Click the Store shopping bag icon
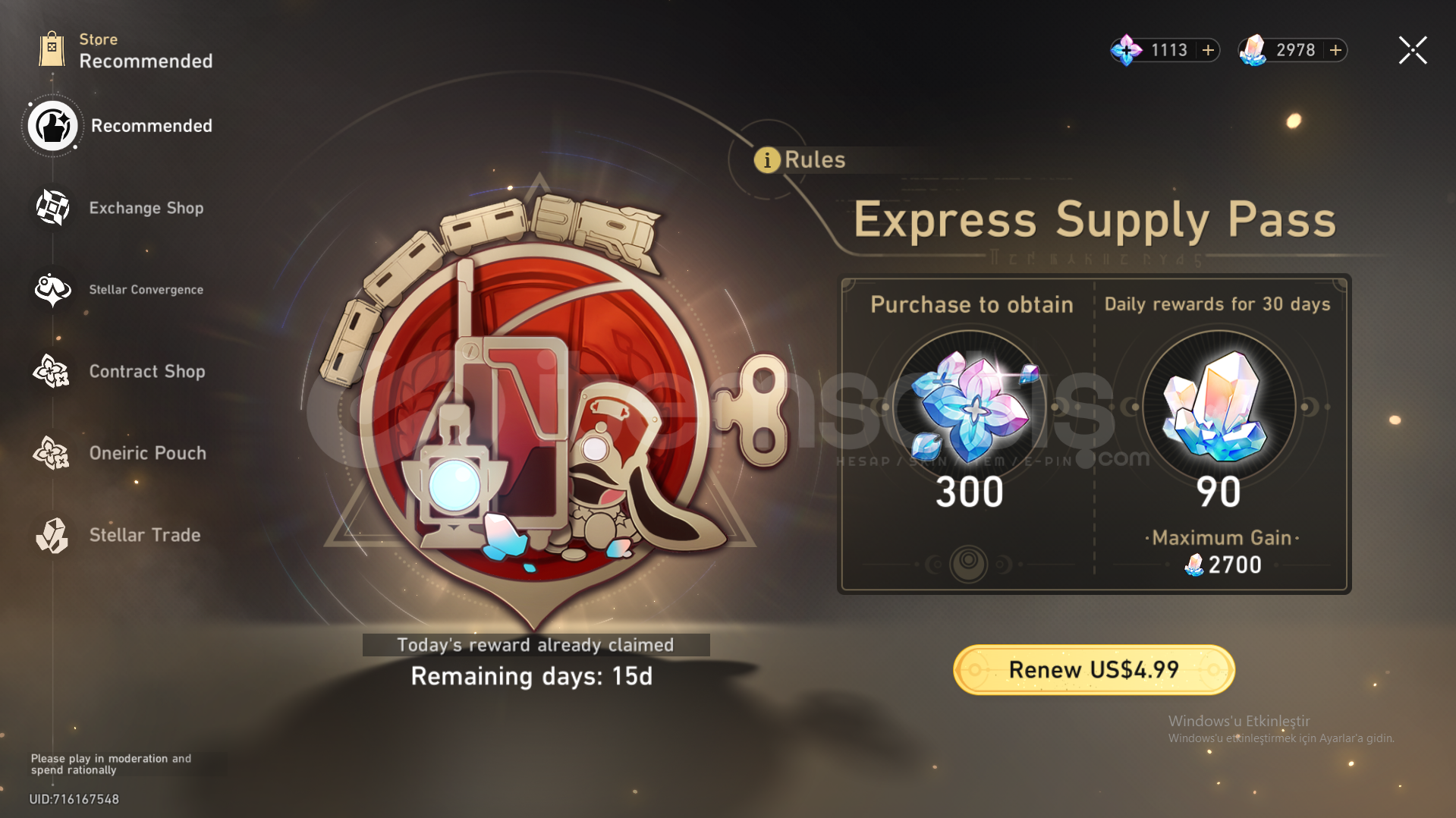 click(x=52, y=50)
